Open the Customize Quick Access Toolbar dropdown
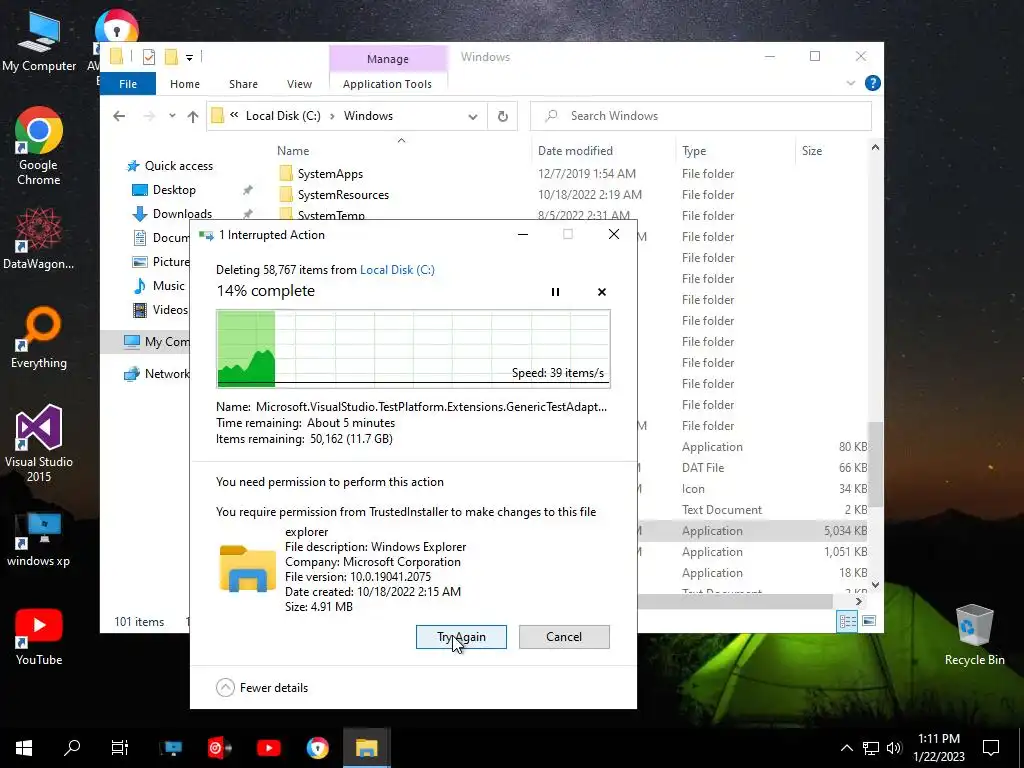This screenshot has height=768, width=1024. tap(189, 57)
